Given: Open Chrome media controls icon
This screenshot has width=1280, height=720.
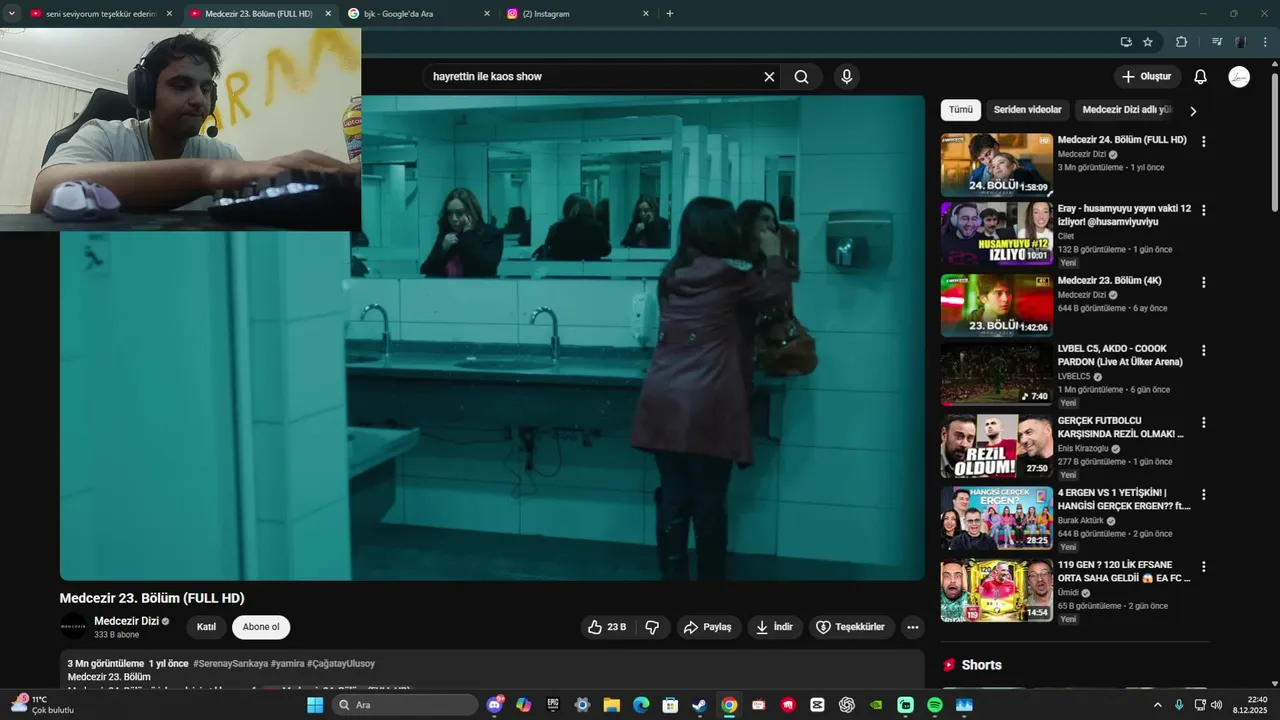Looking at the screenshot, I should 1217,42.
